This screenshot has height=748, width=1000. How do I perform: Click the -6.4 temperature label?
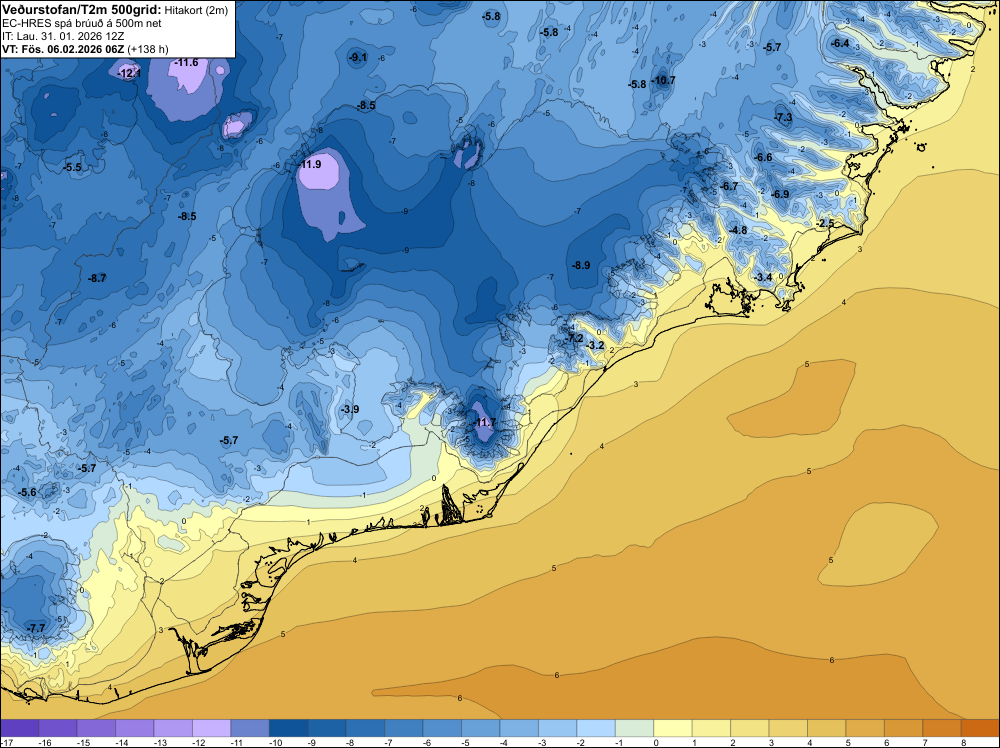tap(840, 43)
